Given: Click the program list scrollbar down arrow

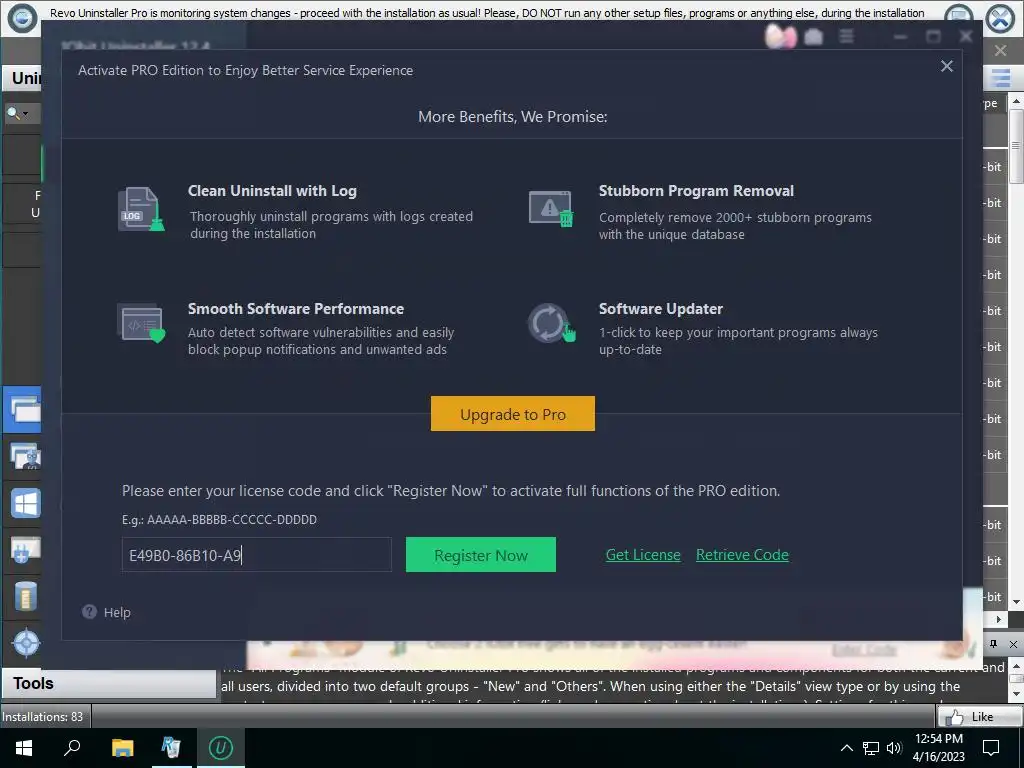Looking at the screenshot, I should pyautogui.click(x=1016, y=601).
